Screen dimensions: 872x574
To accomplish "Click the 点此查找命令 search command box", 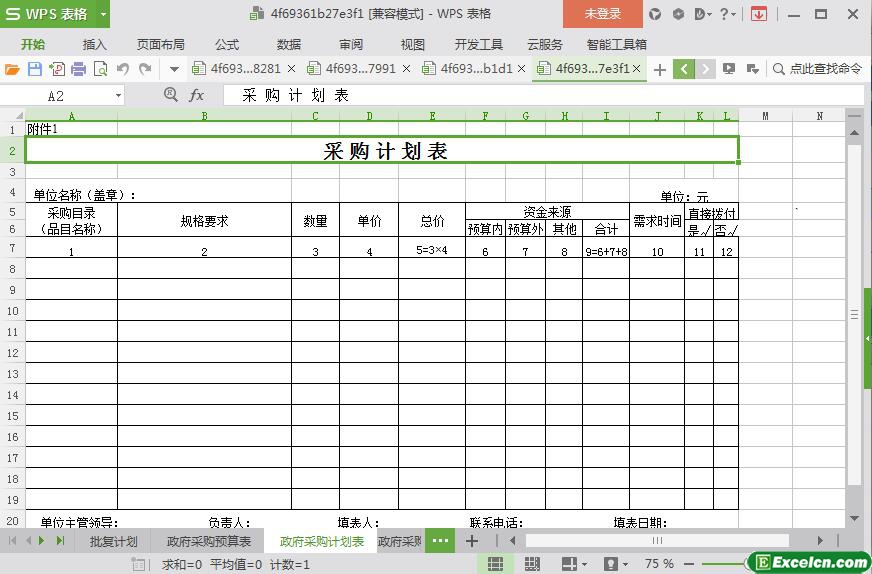I will pos(818,69).
